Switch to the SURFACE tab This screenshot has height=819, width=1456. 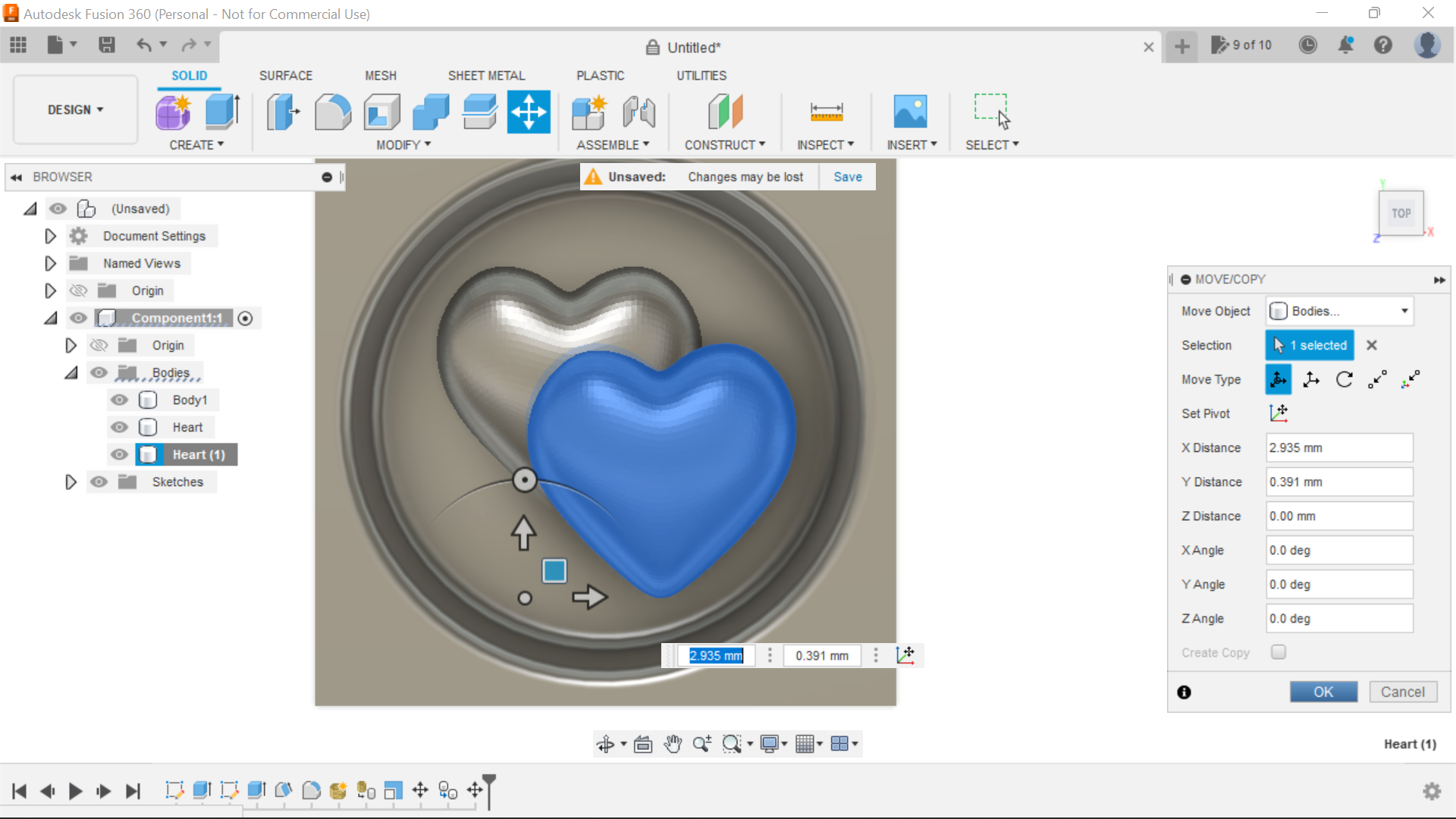[286, 75]
